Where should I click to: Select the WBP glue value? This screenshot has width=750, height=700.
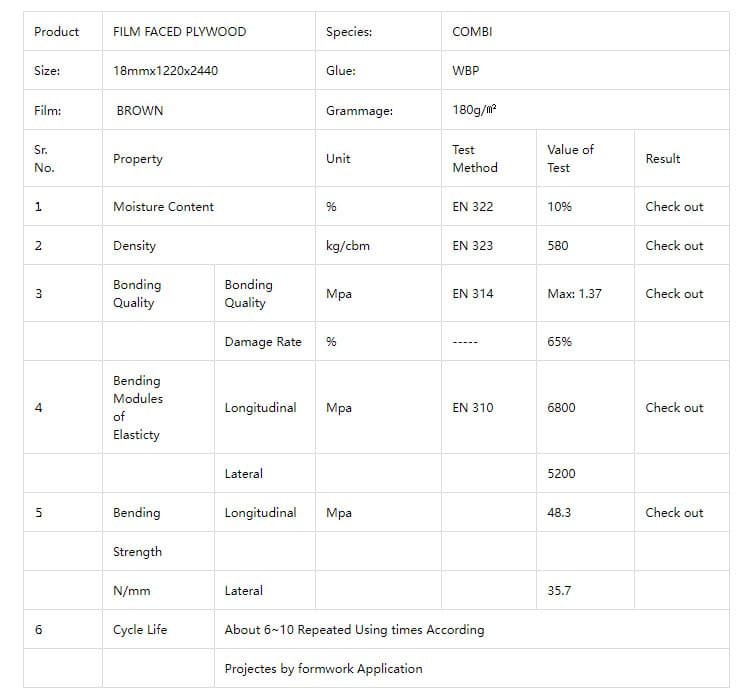click(x=466, y=71)
